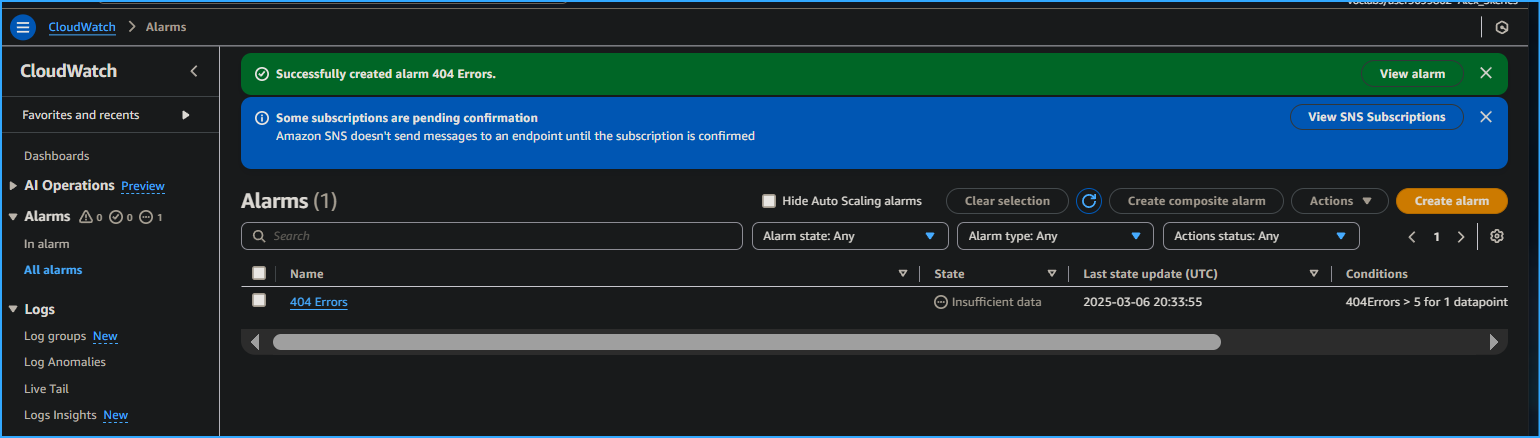Click the 404Errors > 5 condition text
The height and width of the screenshot is (438, 1540).
click(1426, 302)
